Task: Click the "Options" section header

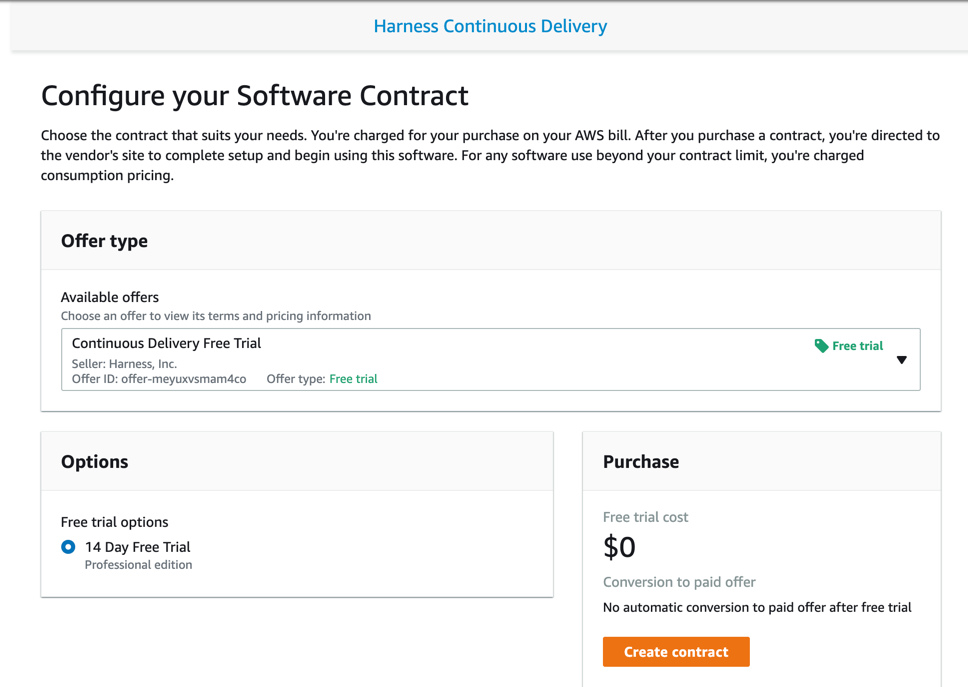Action: coord(94,462)
